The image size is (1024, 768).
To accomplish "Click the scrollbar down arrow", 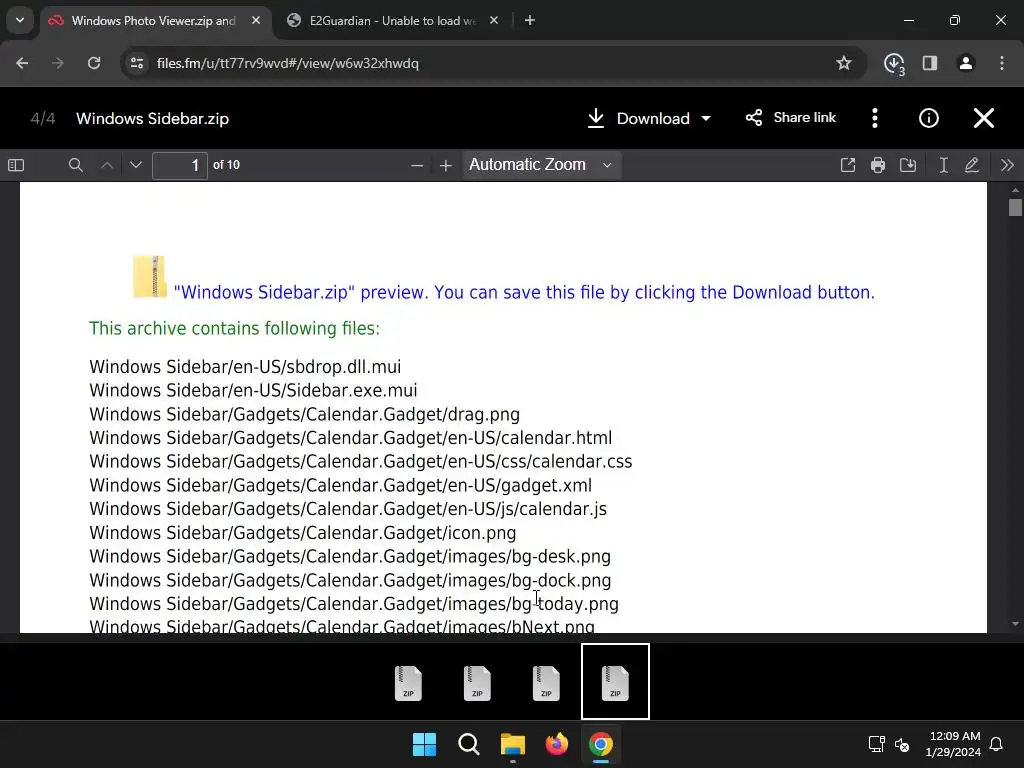I will [1015, 624].
